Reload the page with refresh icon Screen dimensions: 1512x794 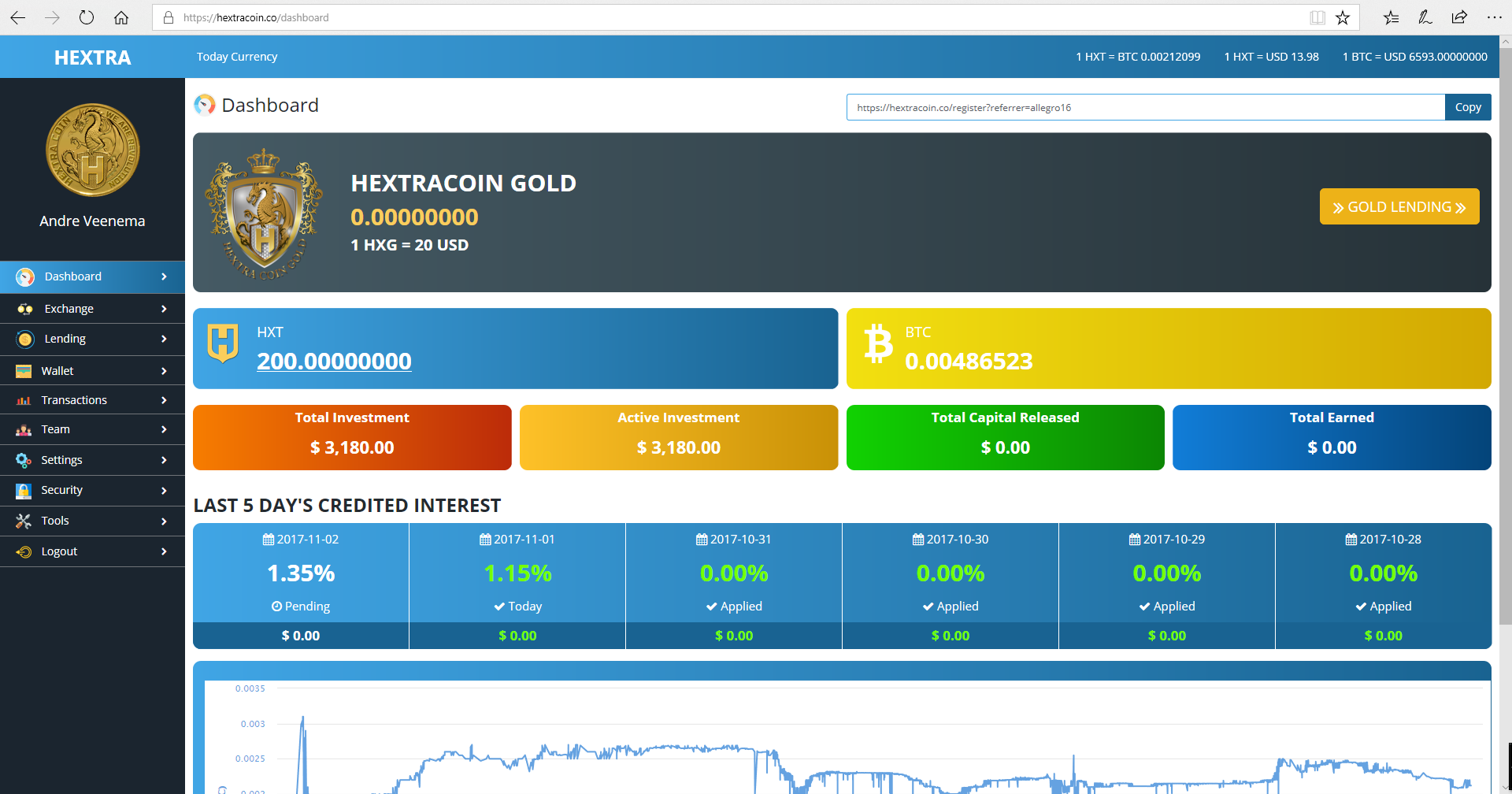tap(87, 17)
